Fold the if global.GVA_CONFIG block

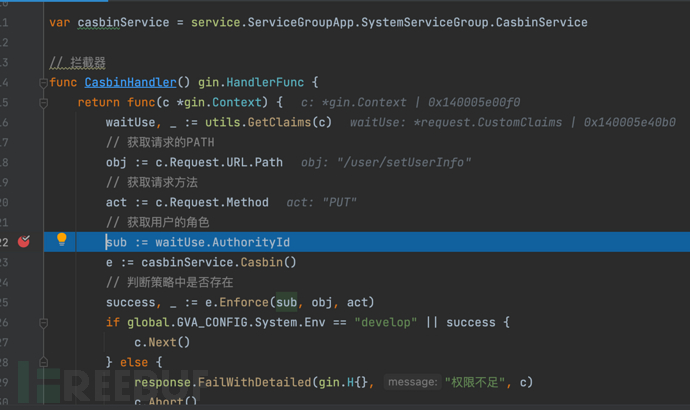[x=43, y=322]
